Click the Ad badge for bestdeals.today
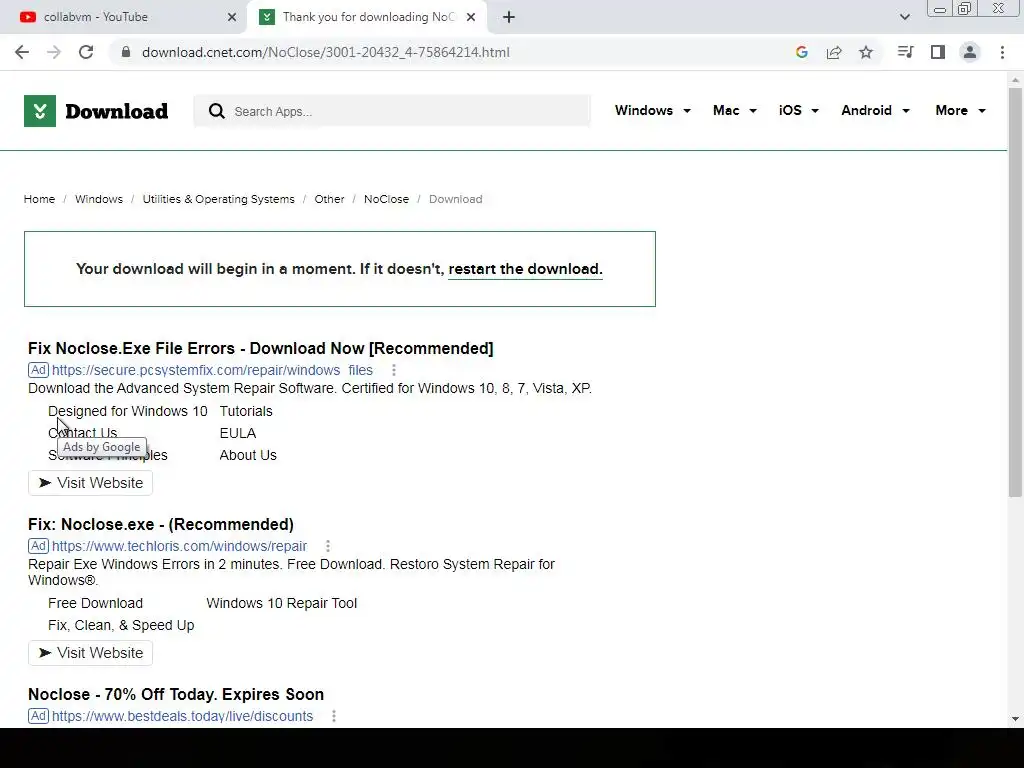Image resolution: width=1024 pixels, height=768 pixels. [x=39, y=715]
